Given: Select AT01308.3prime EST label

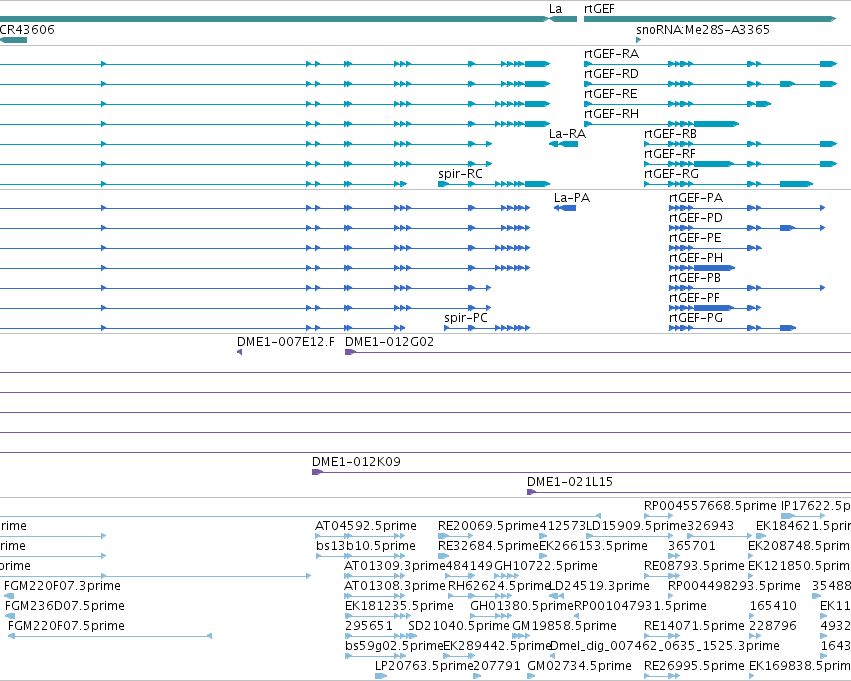Looking at the screenshot, I should point(395,587).
